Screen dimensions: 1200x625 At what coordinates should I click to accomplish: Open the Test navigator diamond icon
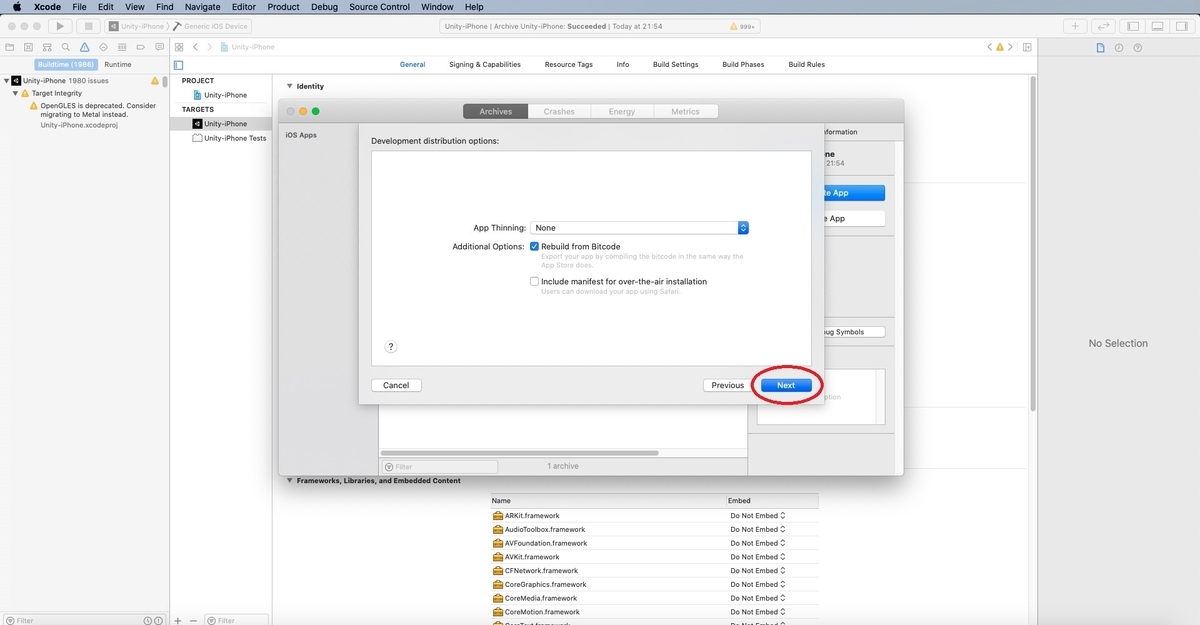click(x=103, y=47)
